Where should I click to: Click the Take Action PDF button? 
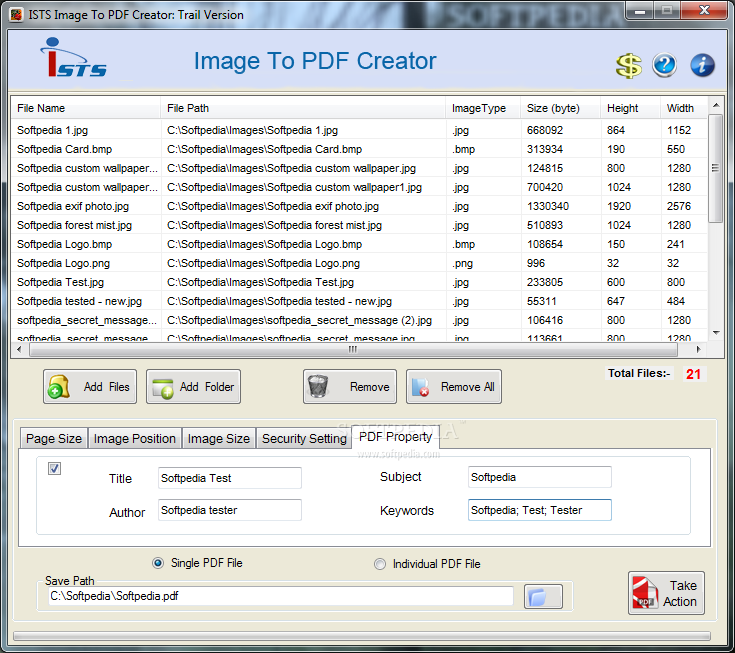point(666,593)
